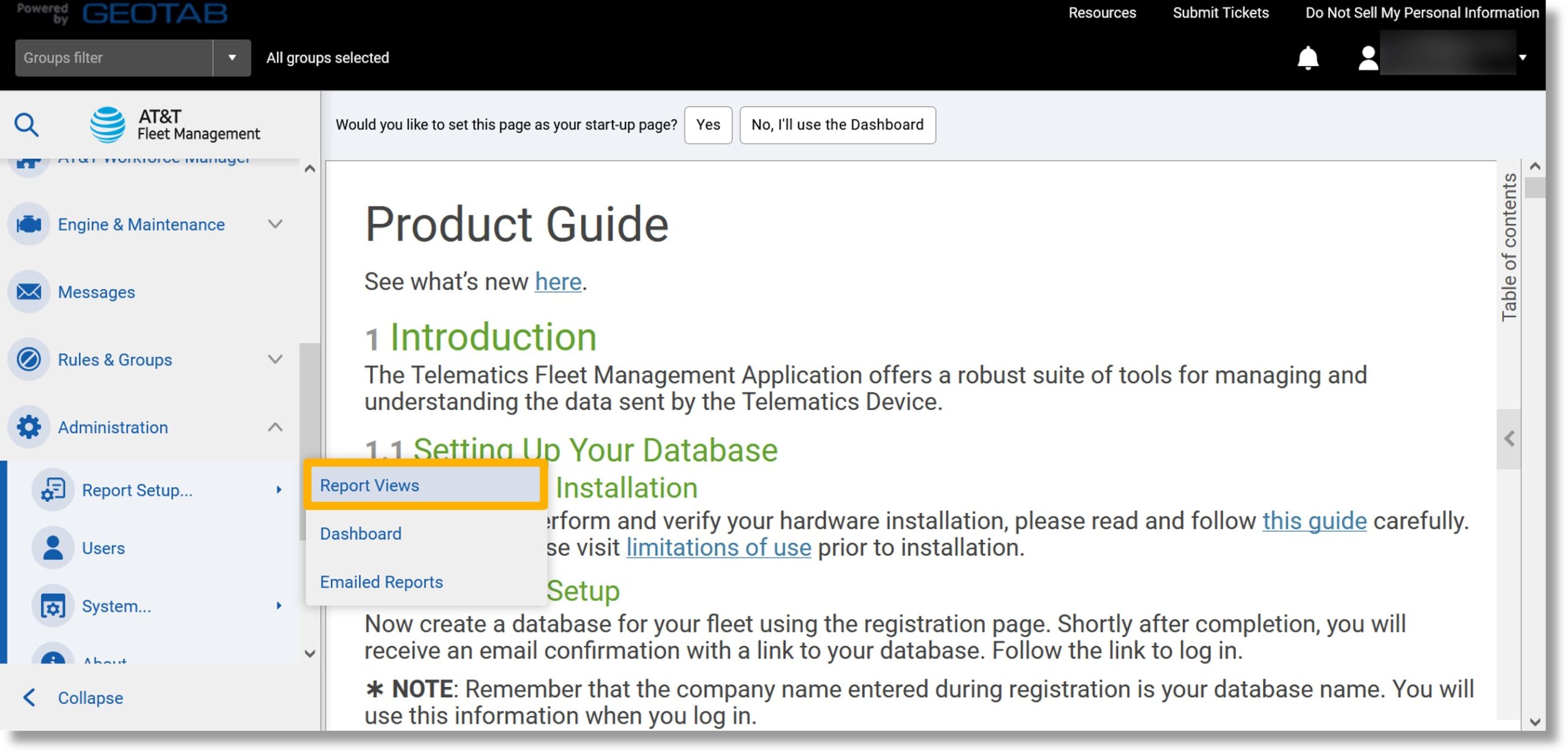1568x753 pixels.
Task: Click the Engine & Maintenance label
Action: pos(141,225)
